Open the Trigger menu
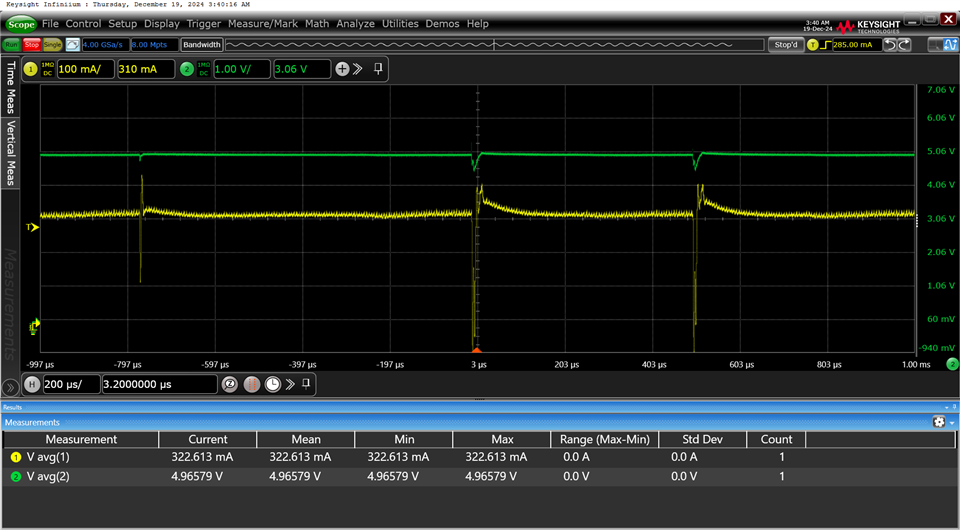Viewport: 960px width, 530px height. coord(203,24)
